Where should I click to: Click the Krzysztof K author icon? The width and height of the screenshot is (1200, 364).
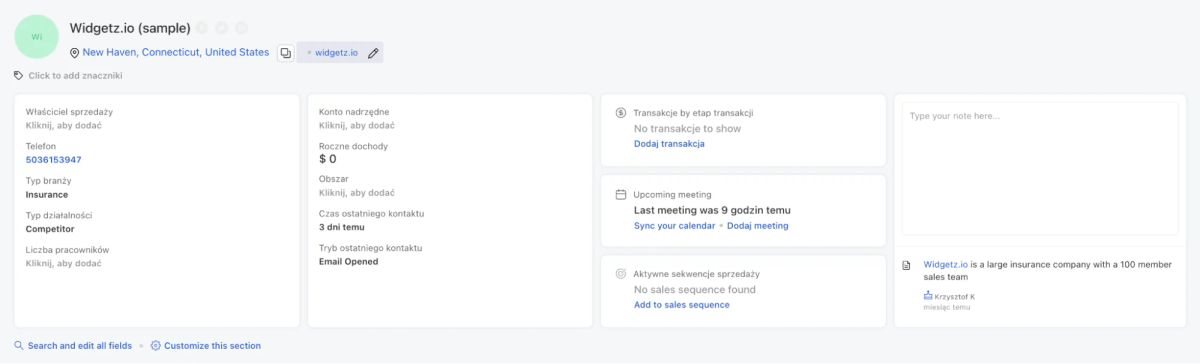929,296
